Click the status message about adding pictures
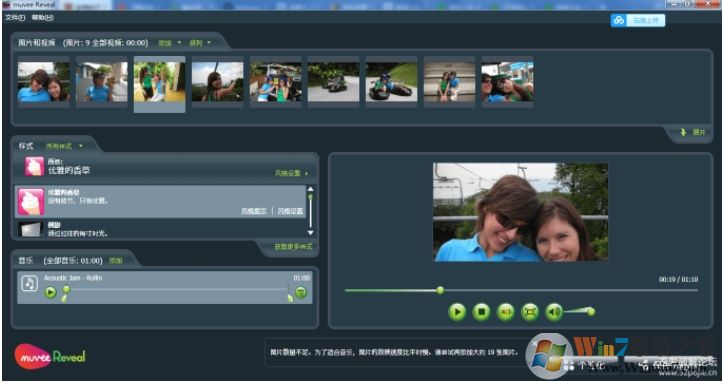723x382 pixels. pyautogui.click(x=394, y=352)
